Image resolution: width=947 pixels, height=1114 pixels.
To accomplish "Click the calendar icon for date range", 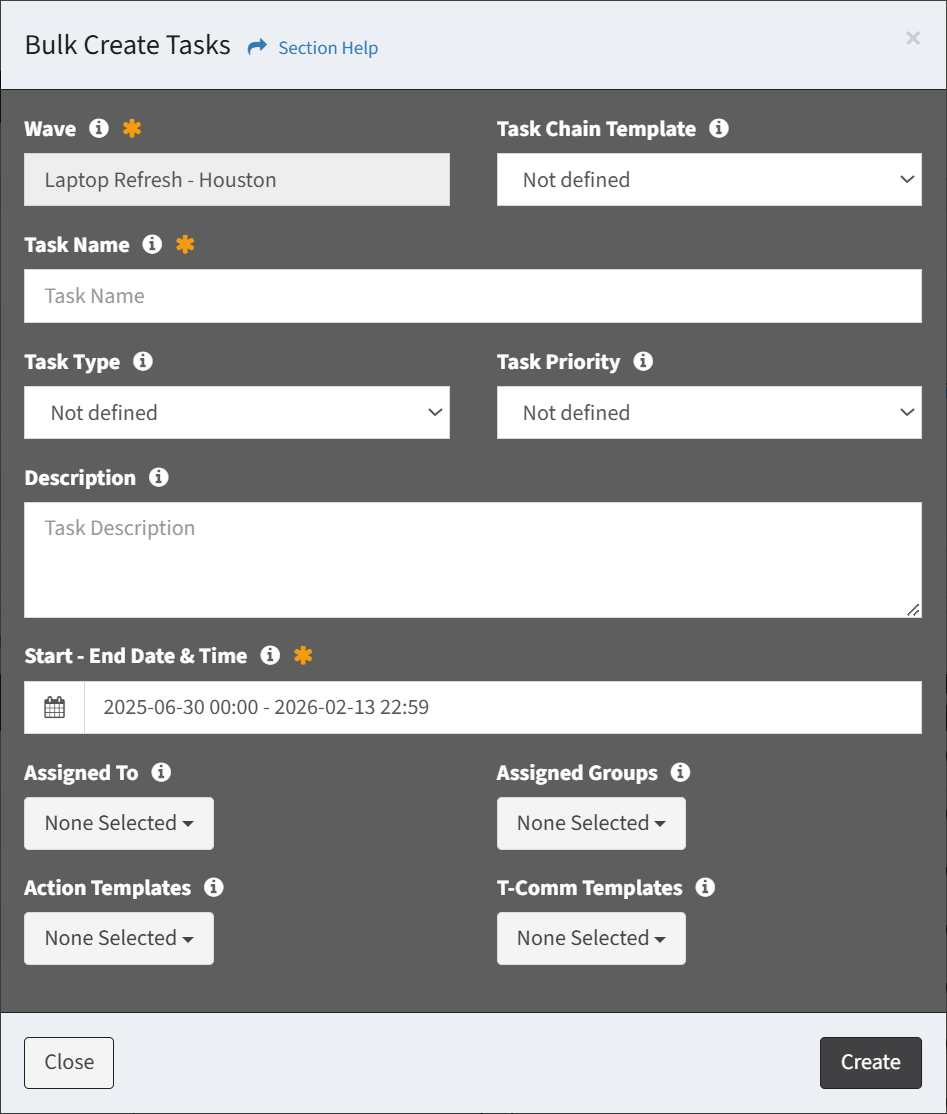I will tap(55, 708).
